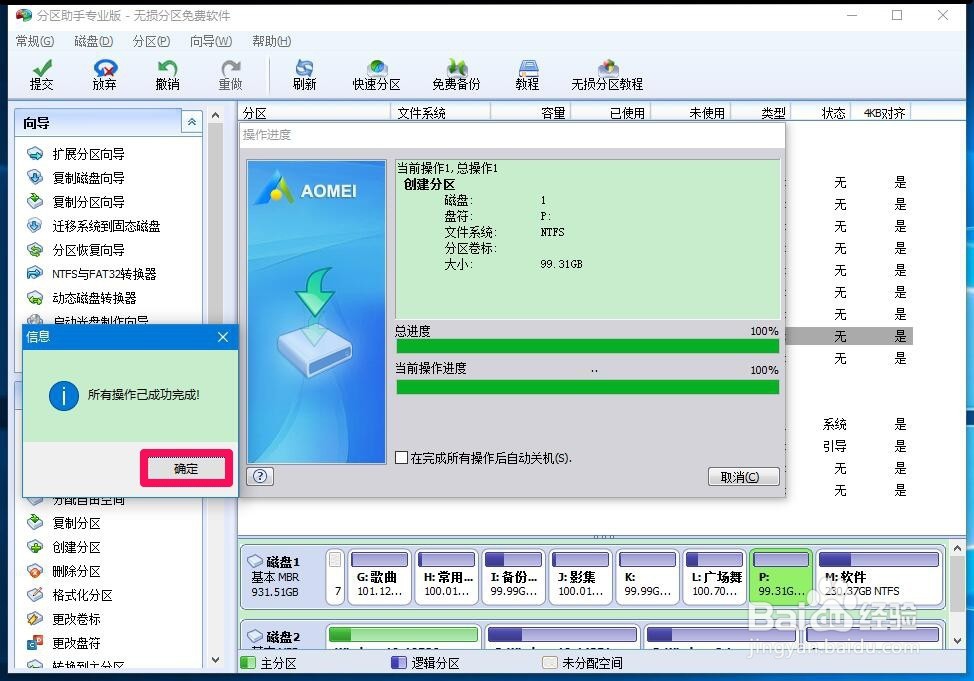
Task: Open the 常规(G) menu
Action: pos(35,41)
